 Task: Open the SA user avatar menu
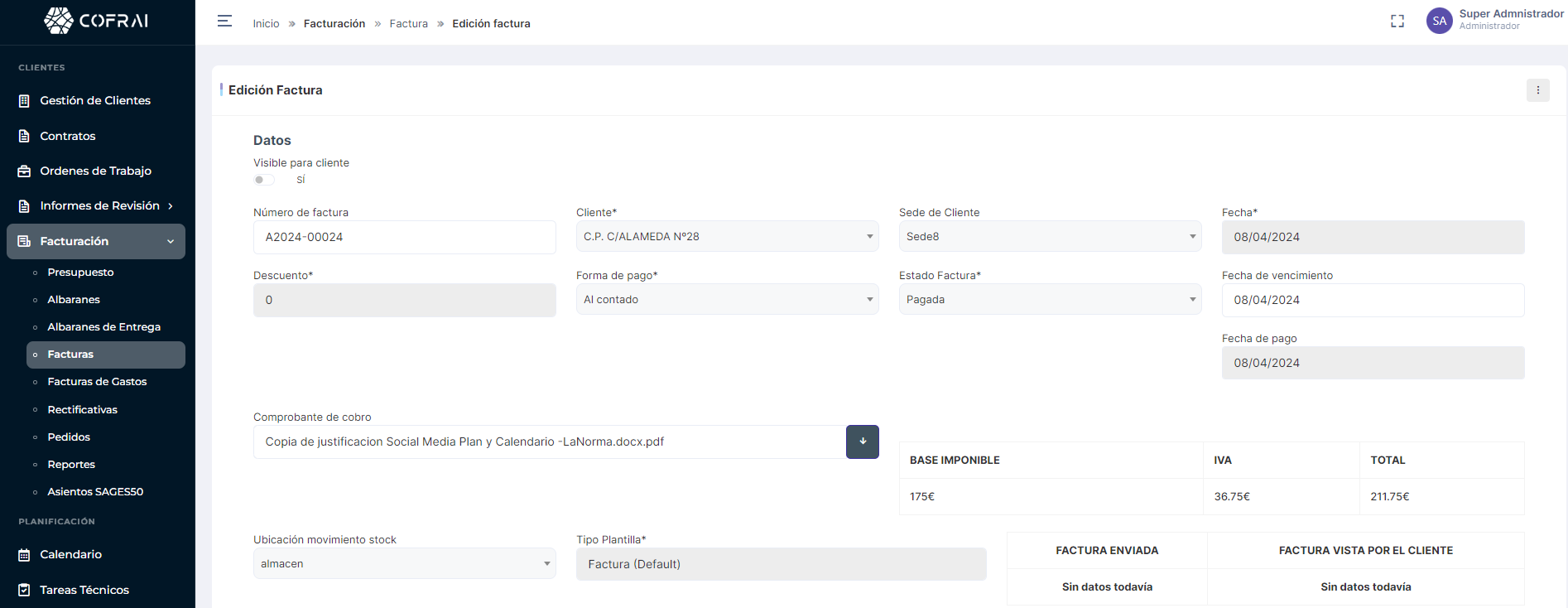coord(1440,21)
